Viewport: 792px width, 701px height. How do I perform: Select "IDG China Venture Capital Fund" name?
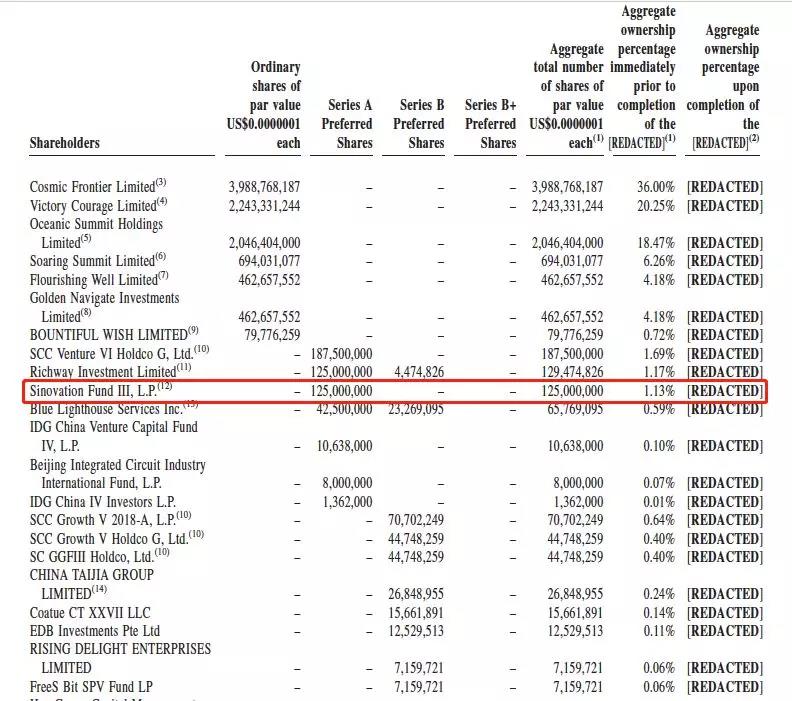tap(114, 427)
